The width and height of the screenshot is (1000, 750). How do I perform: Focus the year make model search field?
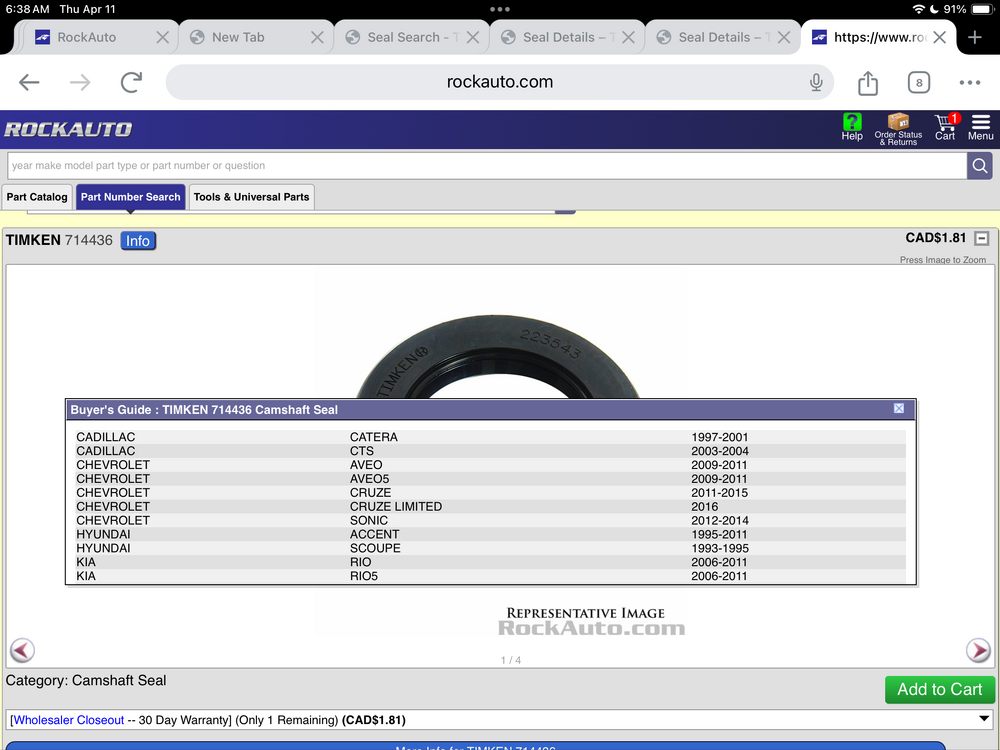(487, 166)
